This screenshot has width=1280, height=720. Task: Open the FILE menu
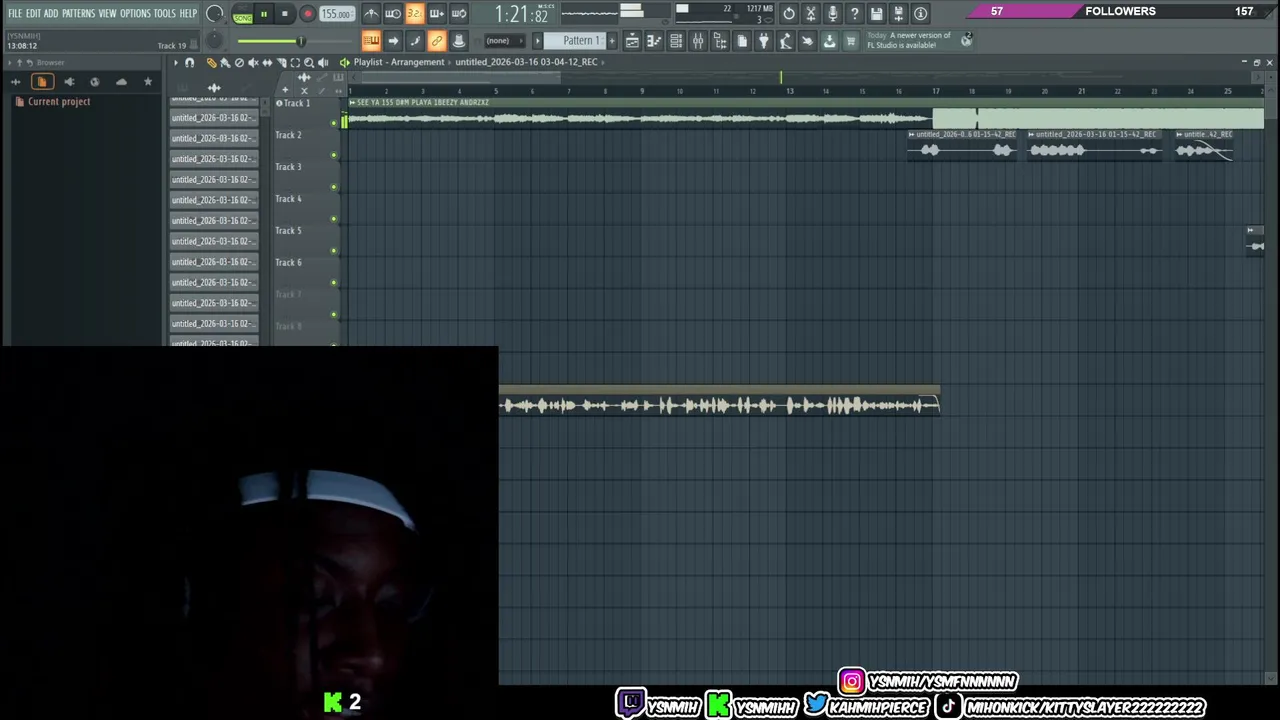15,13
